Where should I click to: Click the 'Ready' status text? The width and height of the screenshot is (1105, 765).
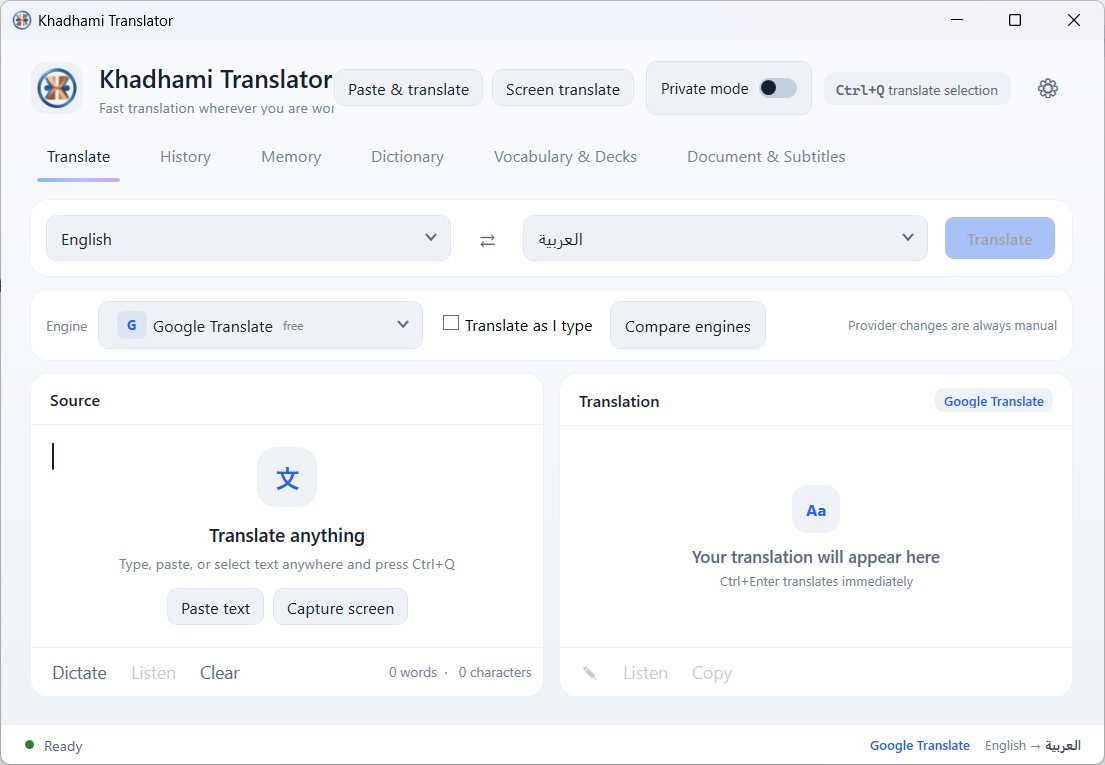(63, 745)
